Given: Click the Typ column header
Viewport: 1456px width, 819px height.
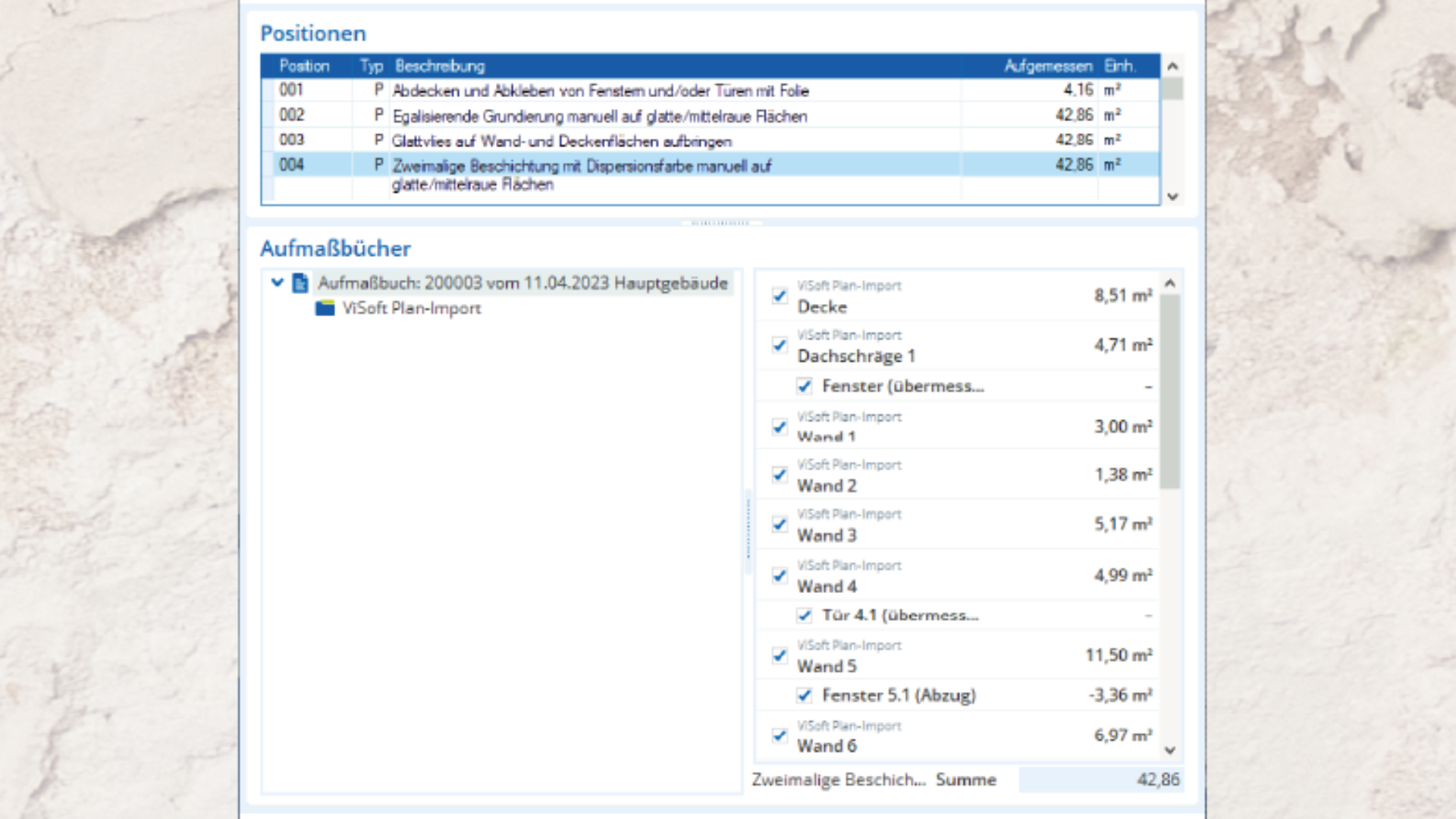Looking at the screenshot, I should [x=371, y=66].
